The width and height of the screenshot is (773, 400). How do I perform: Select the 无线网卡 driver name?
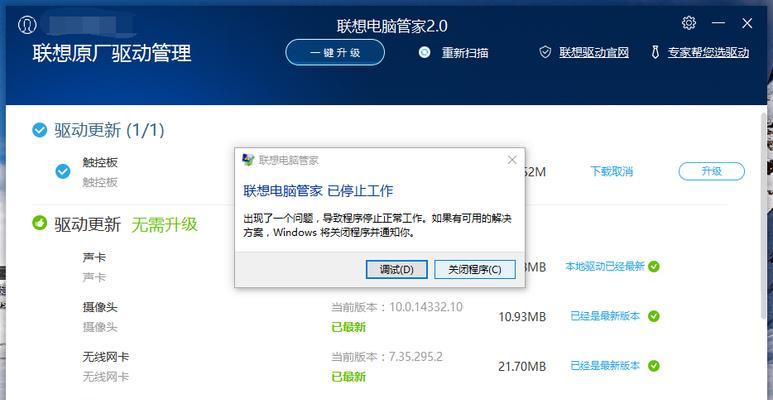click(x=105, y=356)
